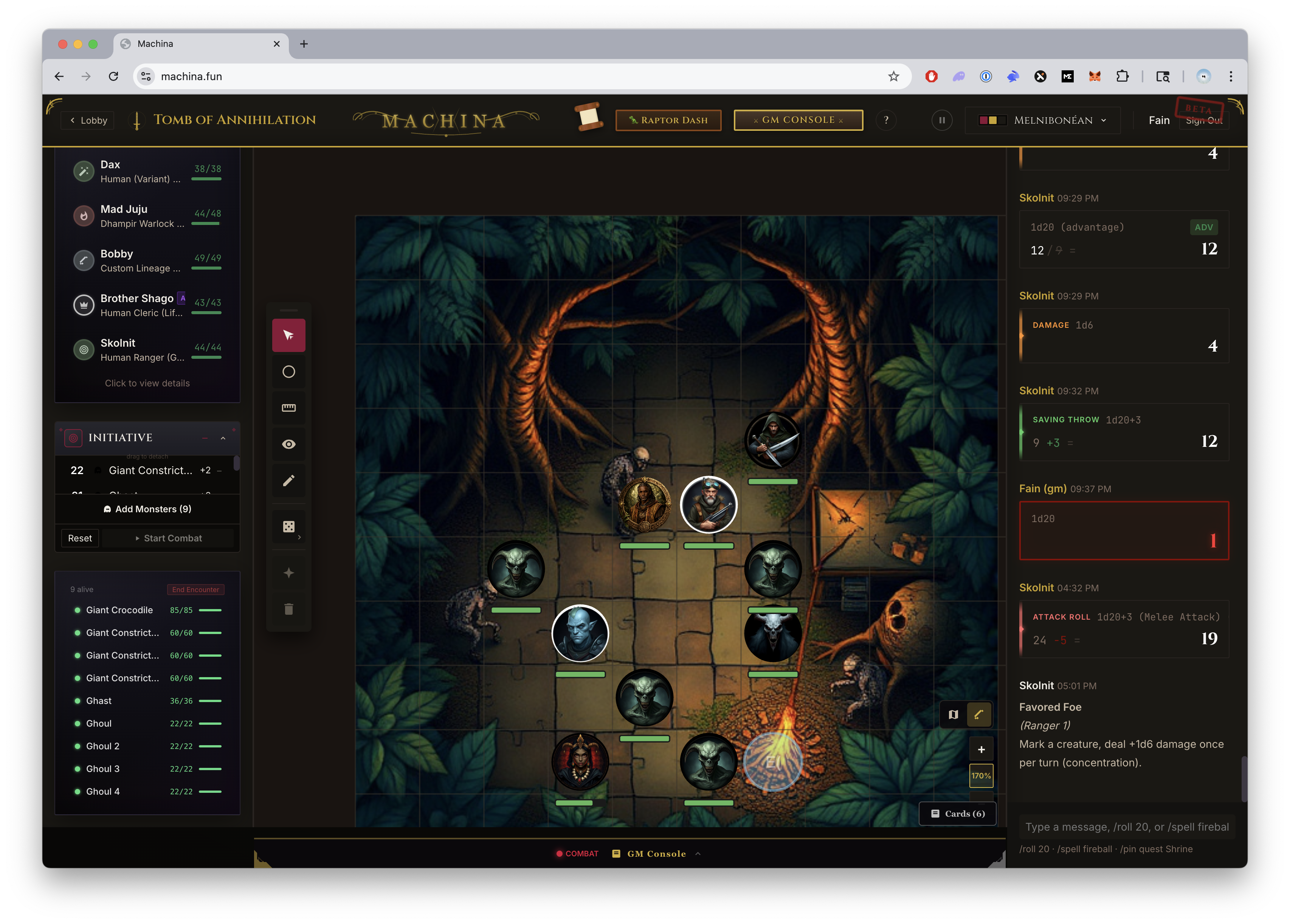Sign Out of the Fain account
Viewport: 1290px width, 924px height.
(1203, 120)
